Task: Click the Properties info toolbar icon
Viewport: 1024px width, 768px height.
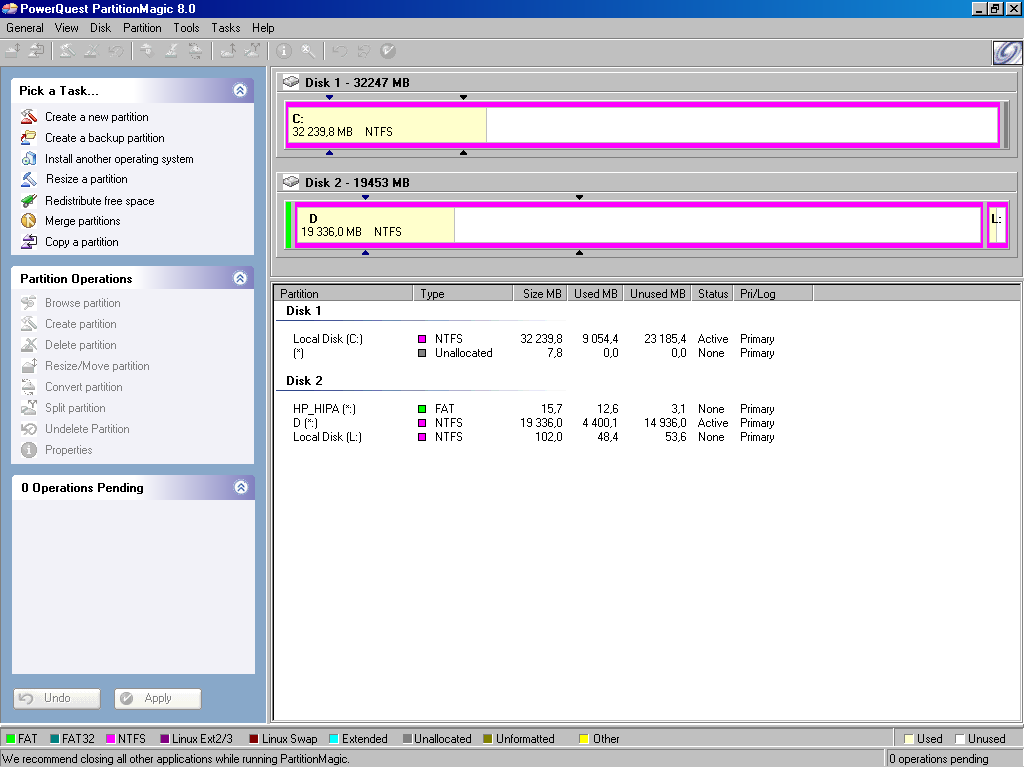Action: [x=283, y=51]
